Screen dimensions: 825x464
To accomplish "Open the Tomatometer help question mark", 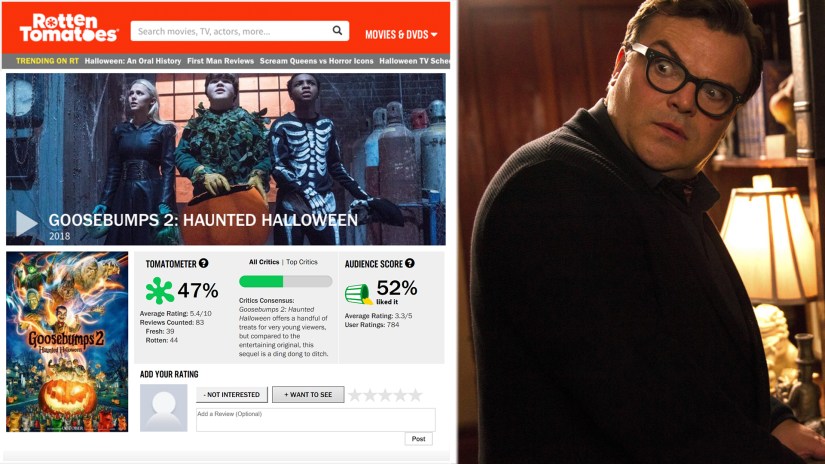I will point(204,263).
